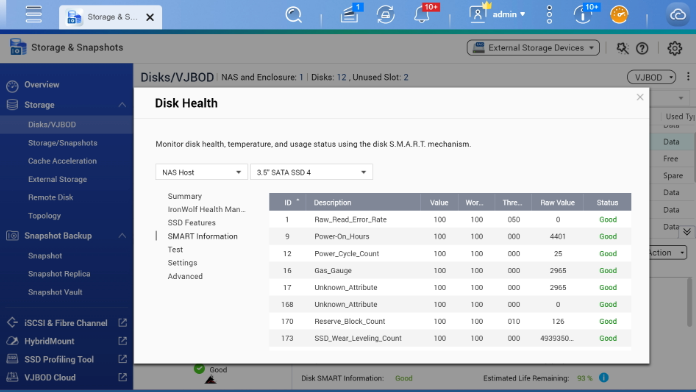Open the NAS Host dropdown
The image size is (696, 392).
click(x=202, y=172)
